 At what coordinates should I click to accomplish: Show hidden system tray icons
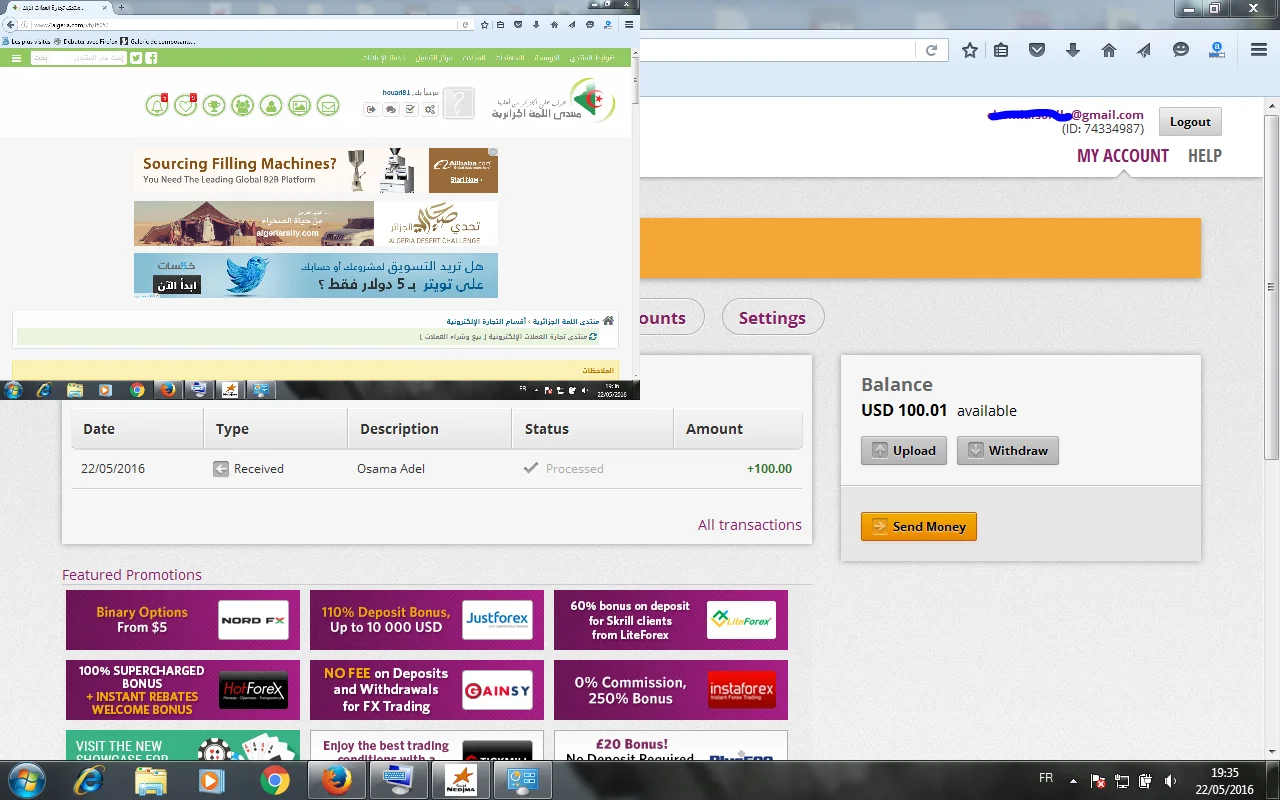point(1074,780)
